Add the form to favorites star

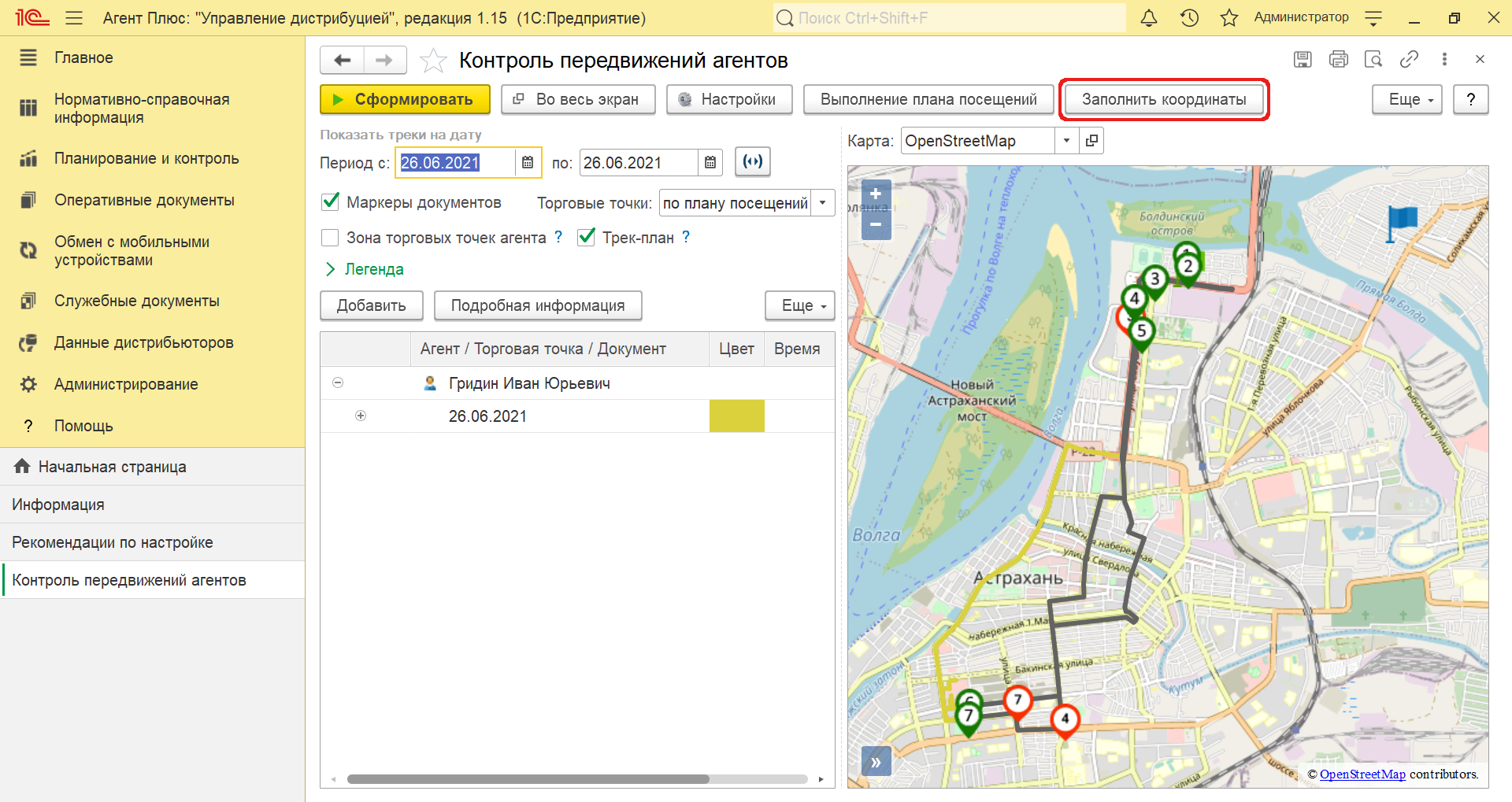click(433, 60)
